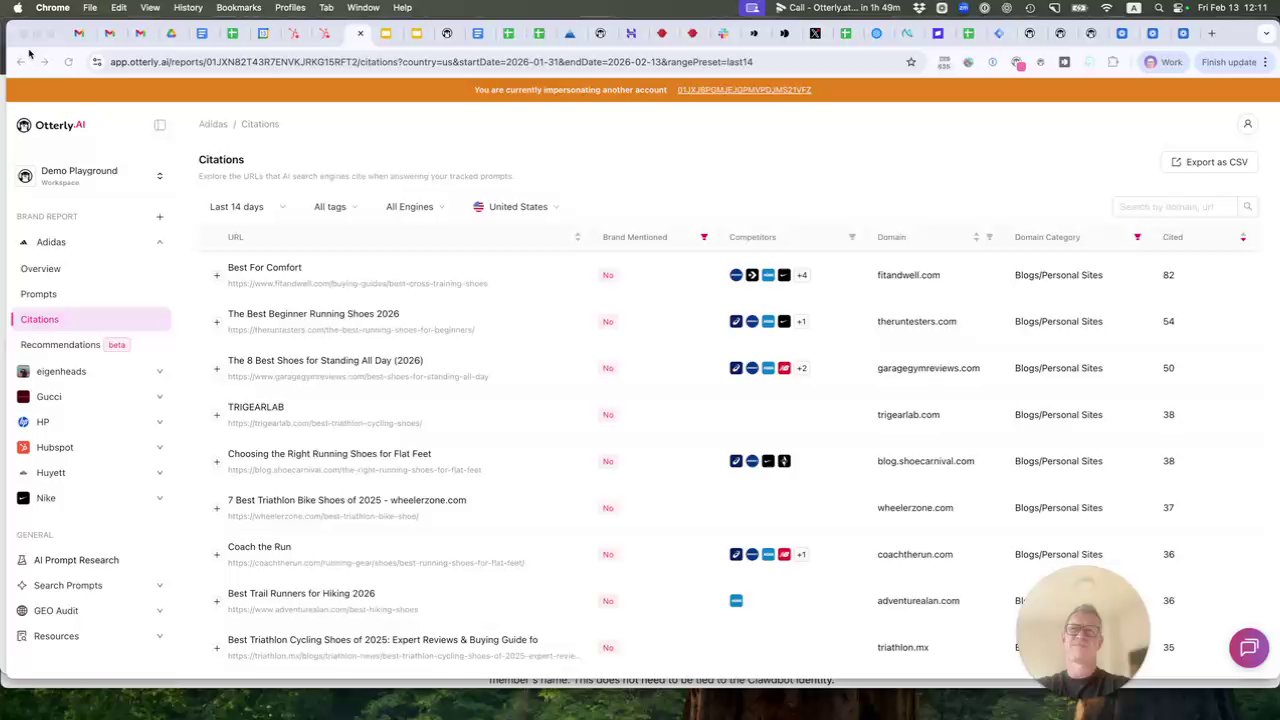The width and height of the screenshot is (1280, 720).
Task: Collapse the Adidas brand section
Action: pyautogui.click(x=159, y=242)
